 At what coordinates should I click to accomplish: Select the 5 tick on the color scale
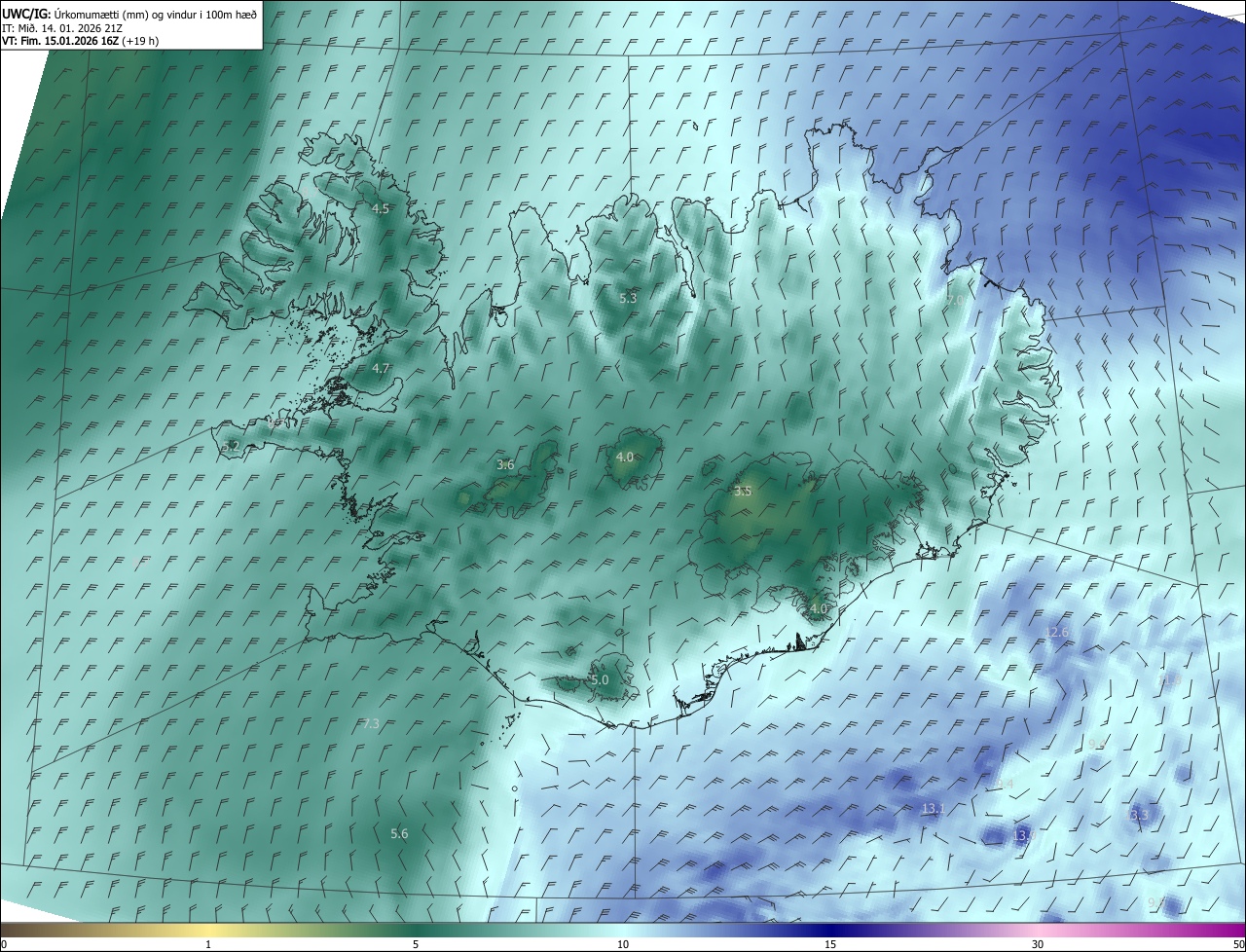(x=416, y=944)
